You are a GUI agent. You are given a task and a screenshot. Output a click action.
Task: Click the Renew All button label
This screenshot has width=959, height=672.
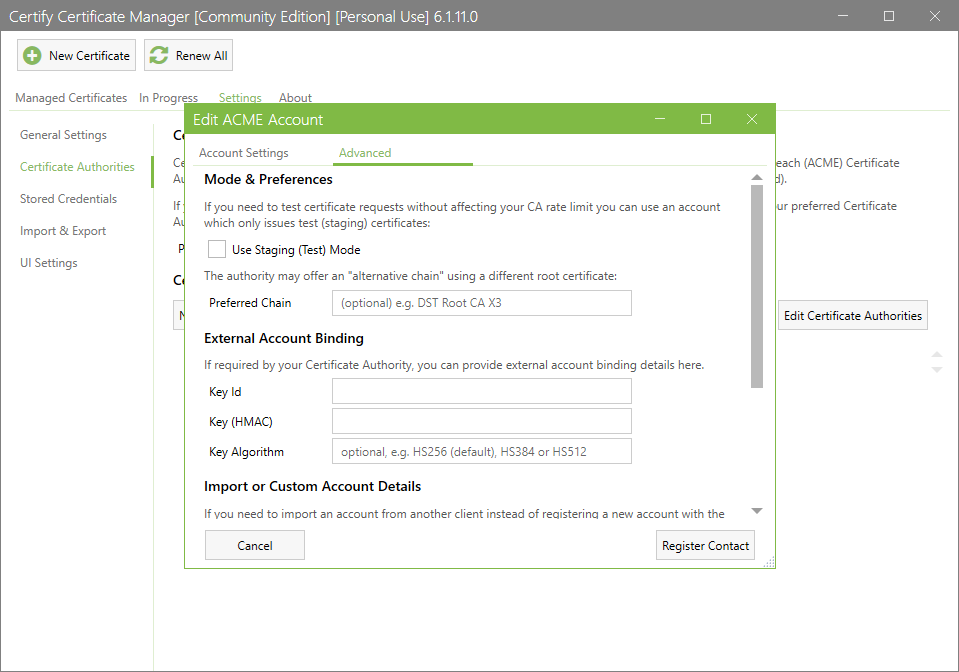(201, 56)
